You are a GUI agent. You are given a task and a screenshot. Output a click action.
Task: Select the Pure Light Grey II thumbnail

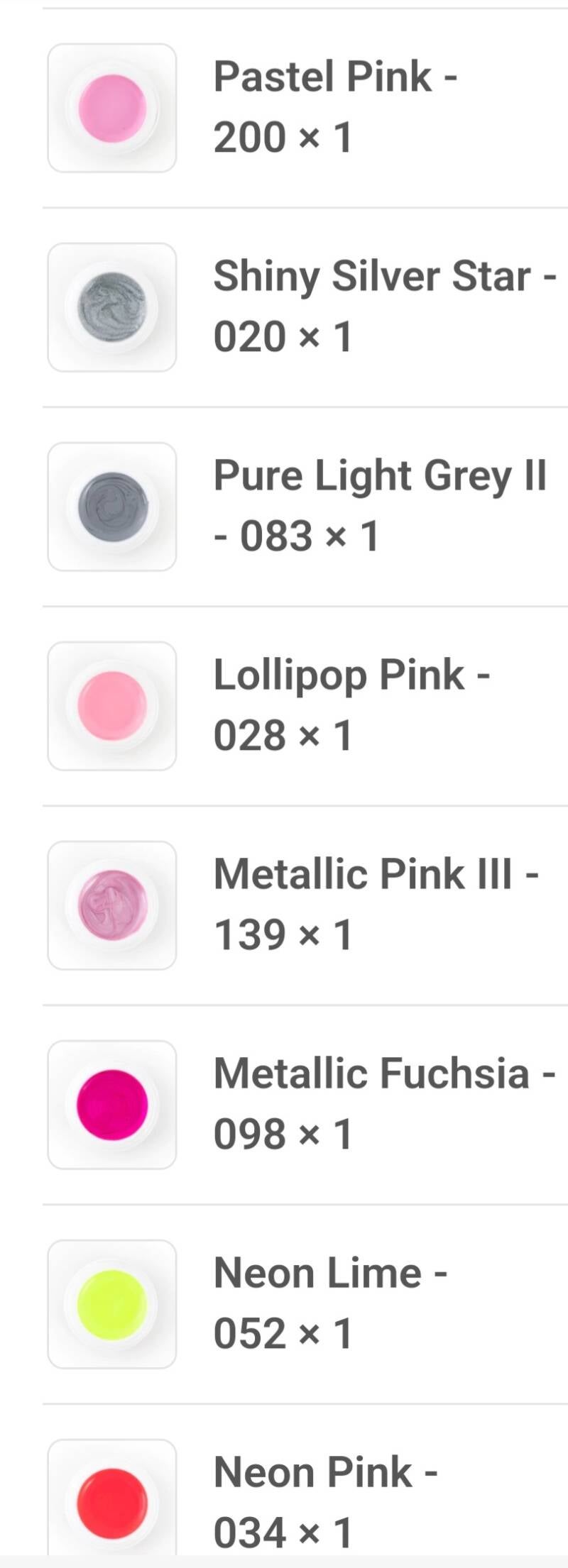coord(112,507)
